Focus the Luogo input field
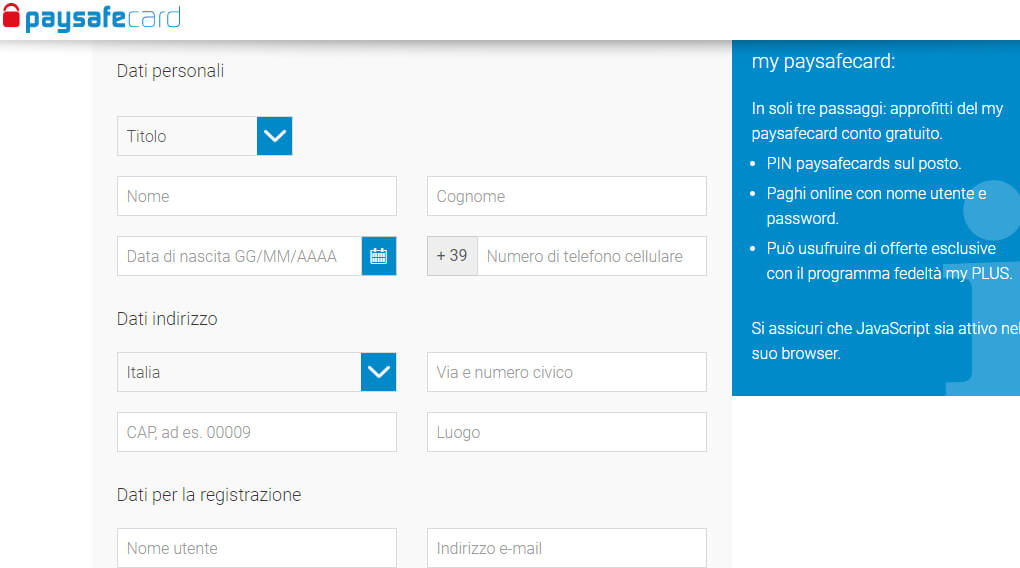This screenshot has height=568, width=1020. [567, 432]
